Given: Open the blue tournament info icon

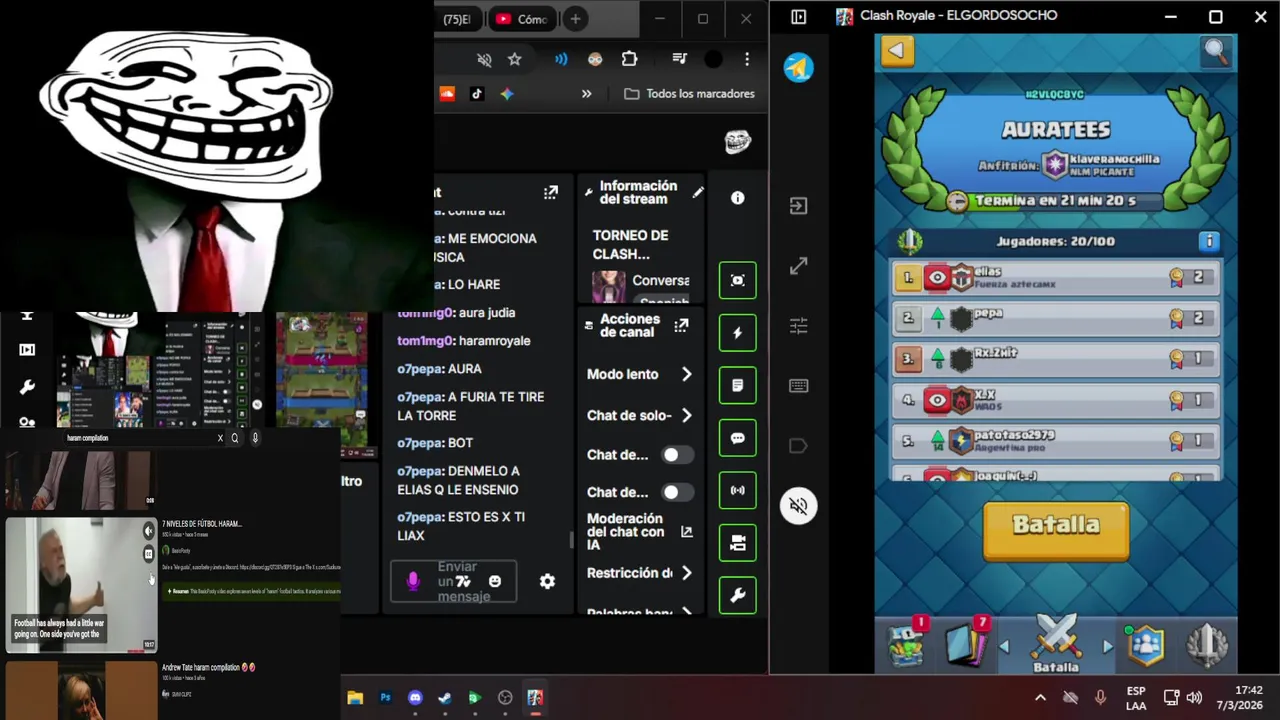Looking at the screenshot, I should pyautogui.click(x=1209, y=241).
